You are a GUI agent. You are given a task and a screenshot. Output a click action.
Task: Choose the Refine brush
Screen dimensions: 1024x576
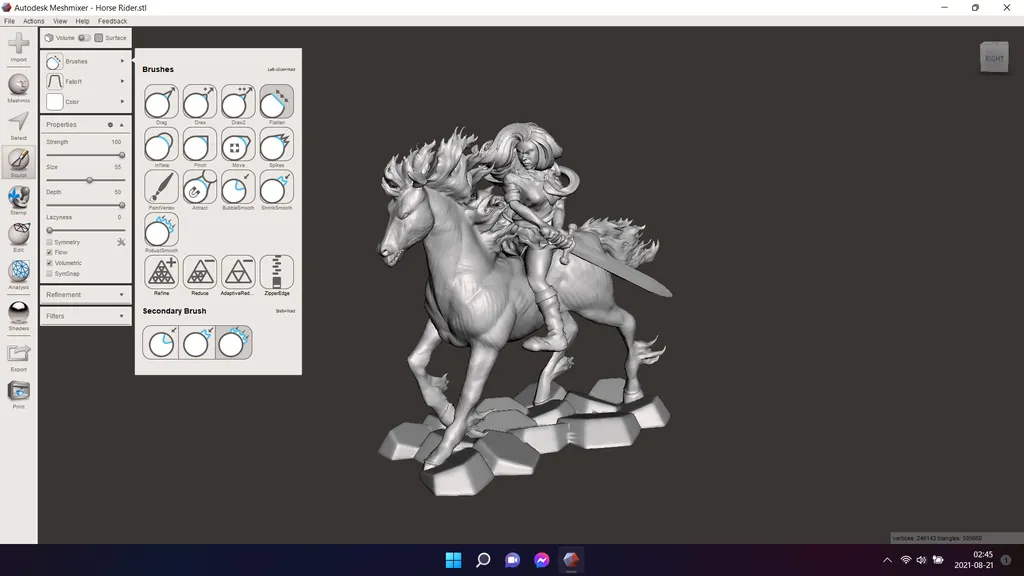pyautogui.click(x=161, y=272)
